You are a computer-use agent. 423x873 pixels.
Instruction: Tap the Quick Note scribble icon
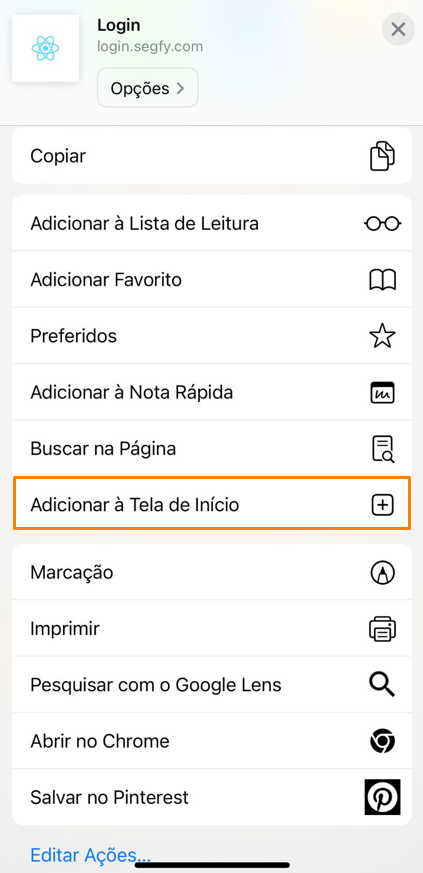click(382, 393)
